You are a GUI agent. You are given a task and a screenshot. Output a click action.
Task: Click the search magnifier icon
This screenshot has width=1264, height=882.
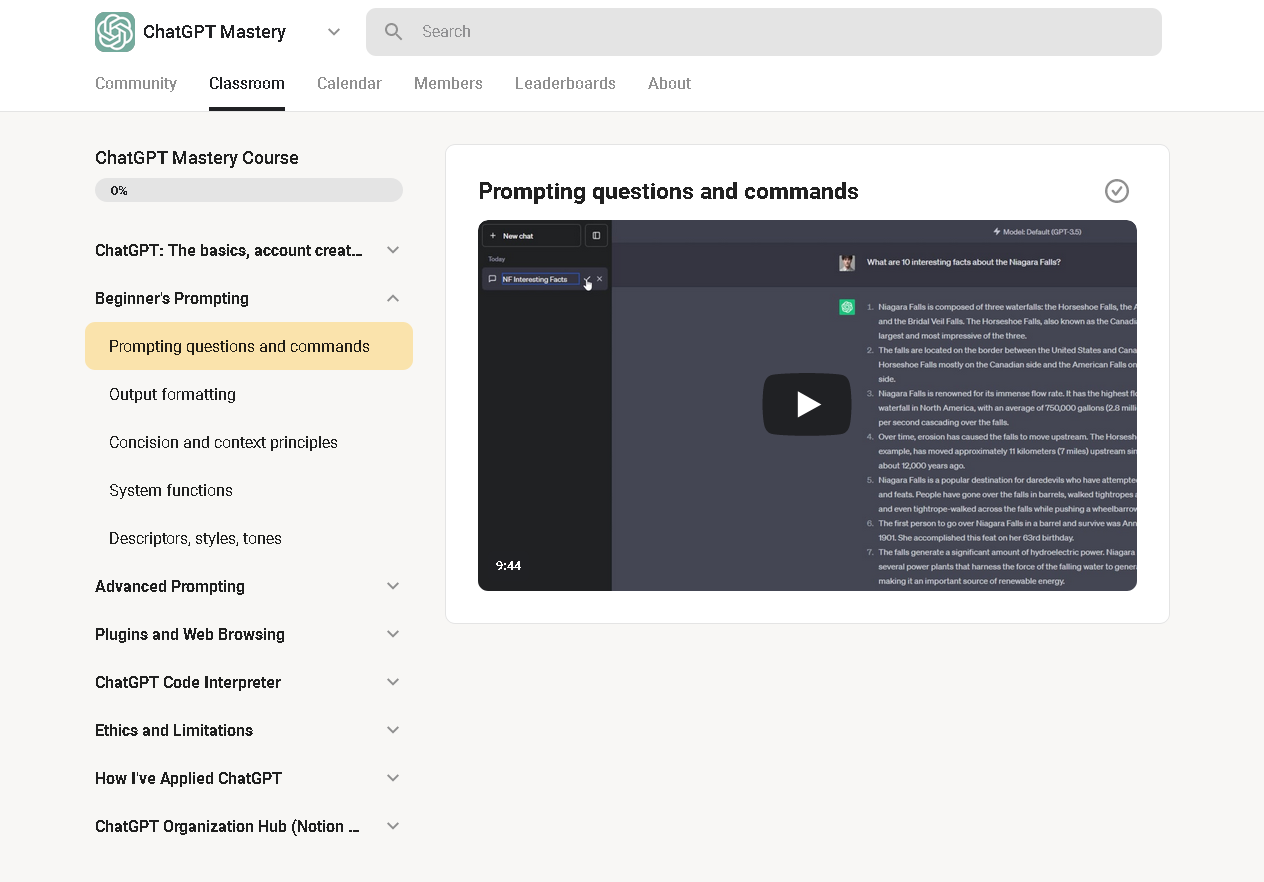pyautogui.click(x=394, y=32)
